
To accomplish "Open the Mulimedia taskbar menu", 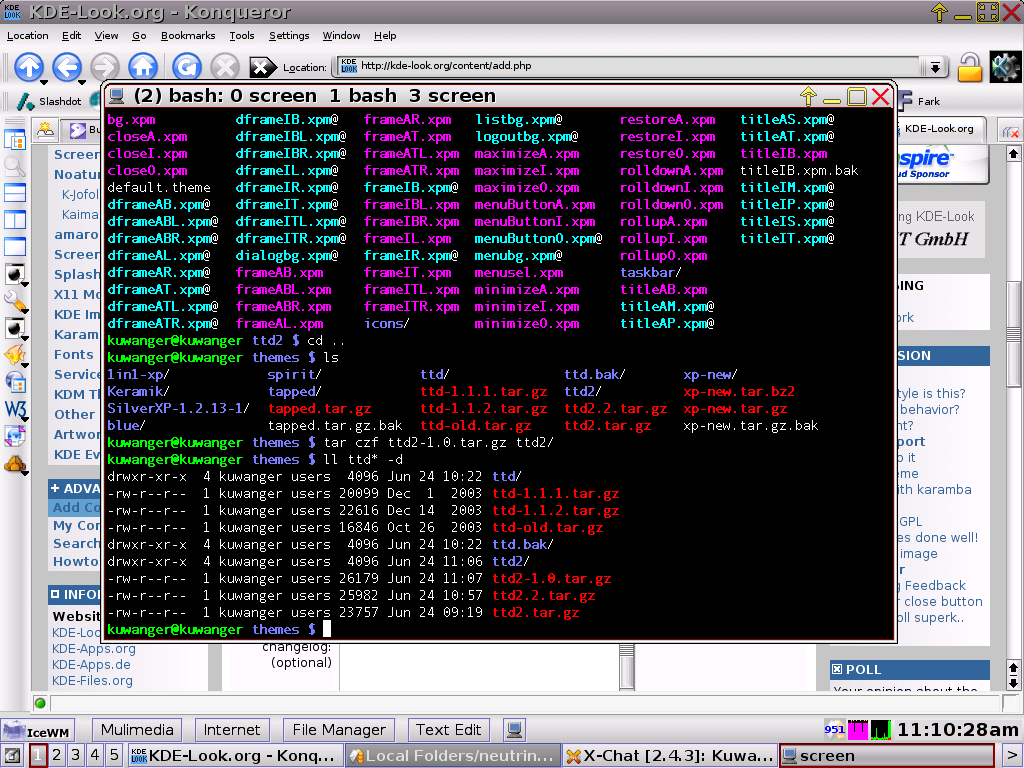I will point(137,729).
